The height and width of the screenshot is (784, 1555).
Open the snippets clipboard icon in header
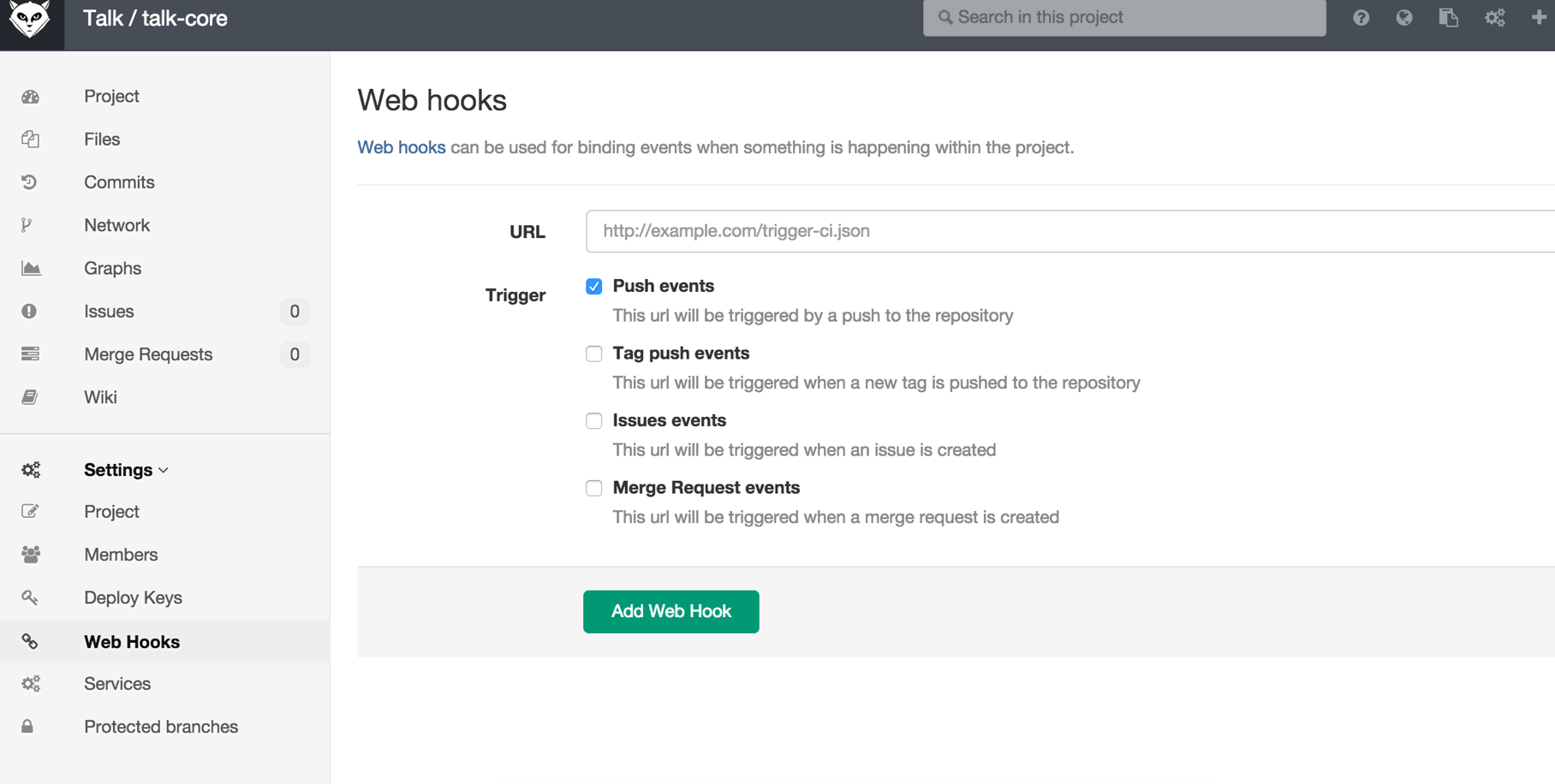[1448, 17]
